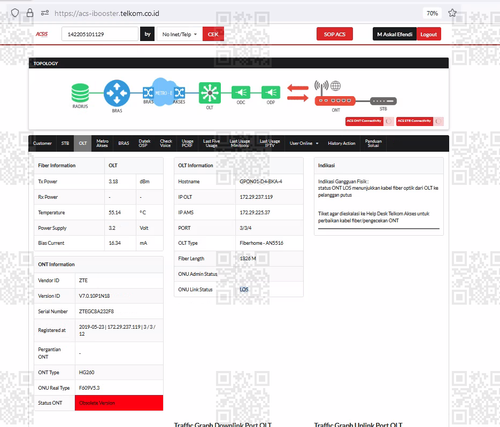This screenshot has width=500, height=427.
Task: Open the Usage PCRF tab
Action: pyautogui.click(x=187, y=143)
